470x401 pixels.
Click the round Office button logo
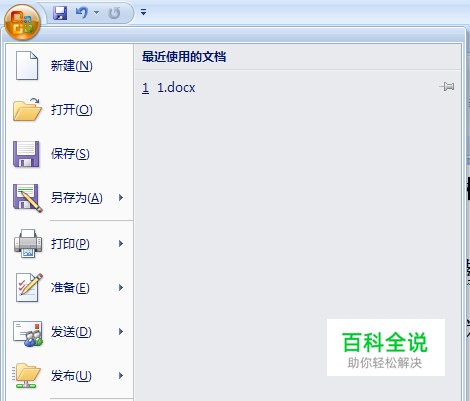click(x=22, y=22)
